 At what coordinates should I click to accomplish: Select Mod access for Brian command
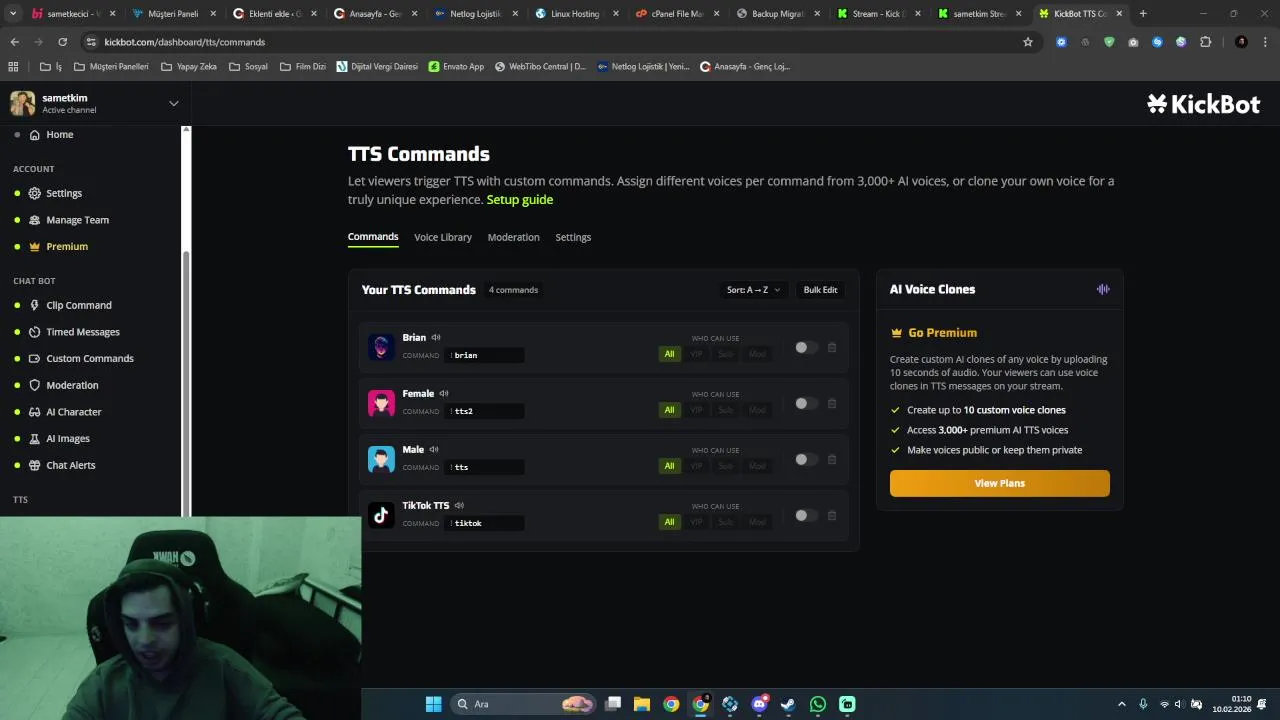757,354
